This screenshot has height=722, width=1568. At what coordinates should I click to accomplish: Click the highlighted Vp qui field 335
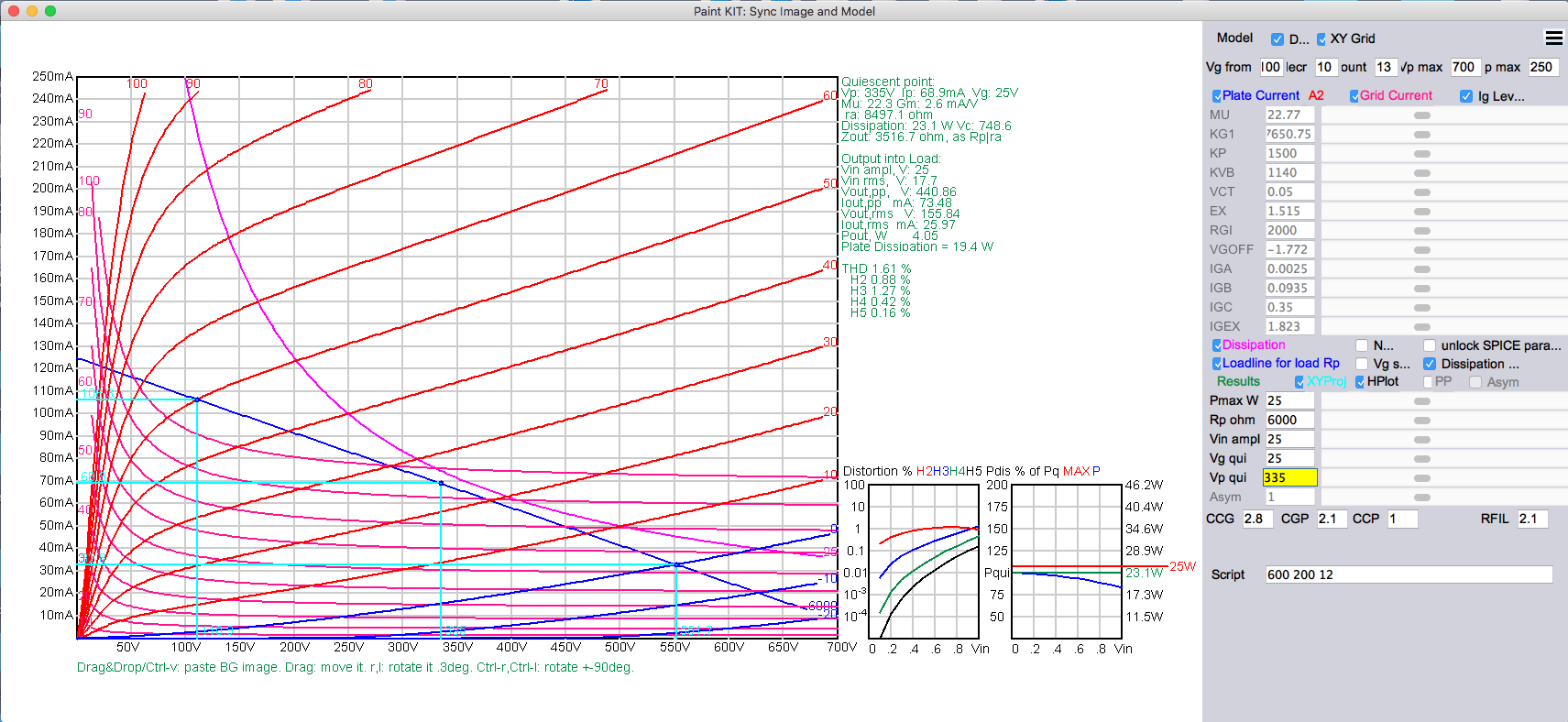[1289, 477]
